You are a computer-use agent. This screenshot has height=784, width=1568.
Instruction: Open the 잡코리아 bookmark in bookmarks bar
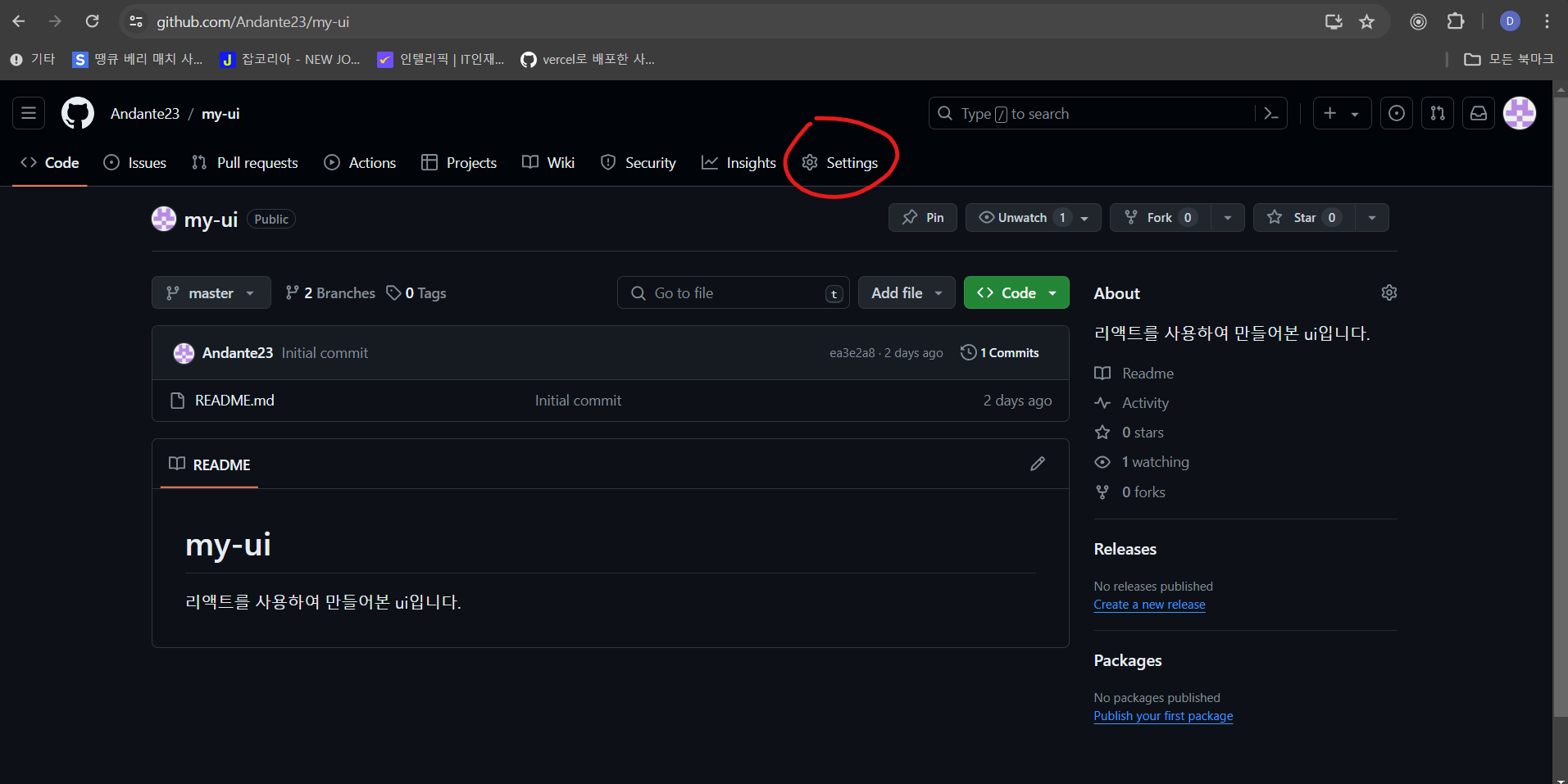(x=290, y=59)
